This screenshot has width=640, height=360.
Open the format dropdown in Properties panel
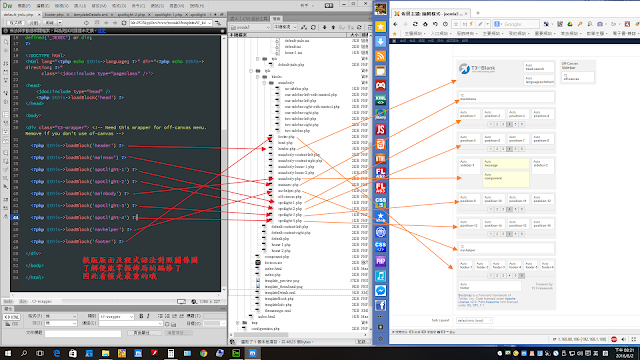(60, 316)
